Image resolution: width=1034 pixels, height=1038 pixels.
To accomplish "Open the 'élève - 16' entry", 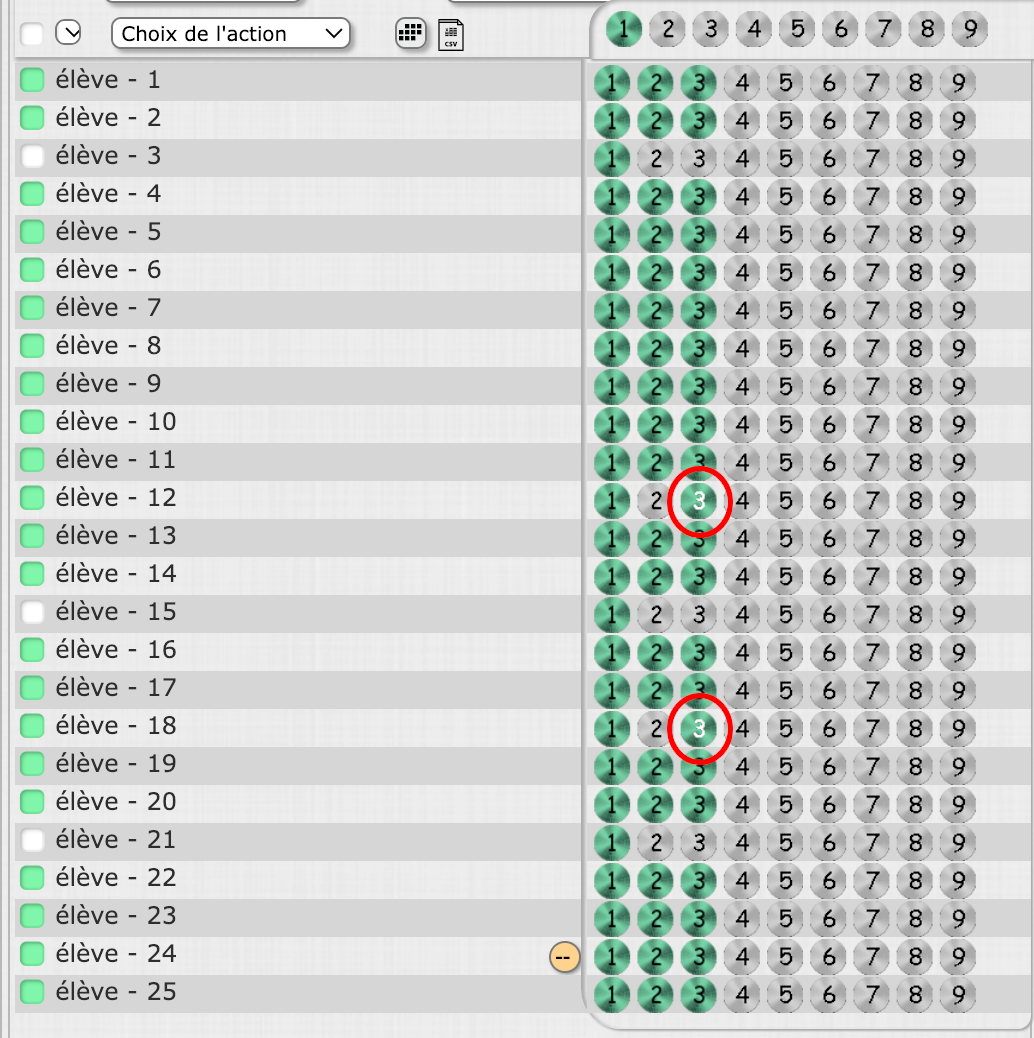I will coord(115,650).
